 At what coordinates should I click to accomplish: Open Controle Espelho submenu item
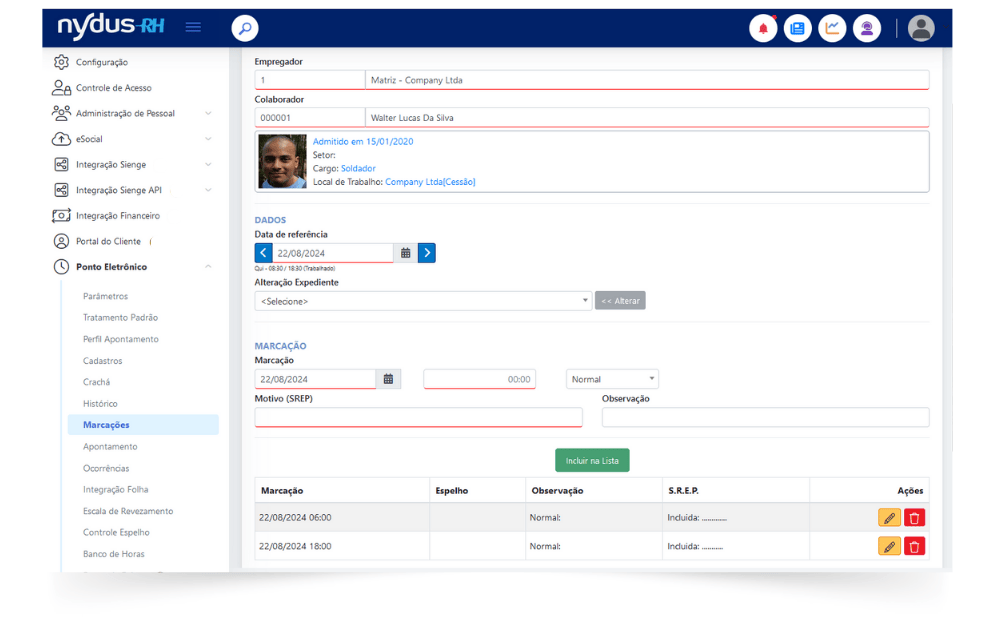click(116, 532)
